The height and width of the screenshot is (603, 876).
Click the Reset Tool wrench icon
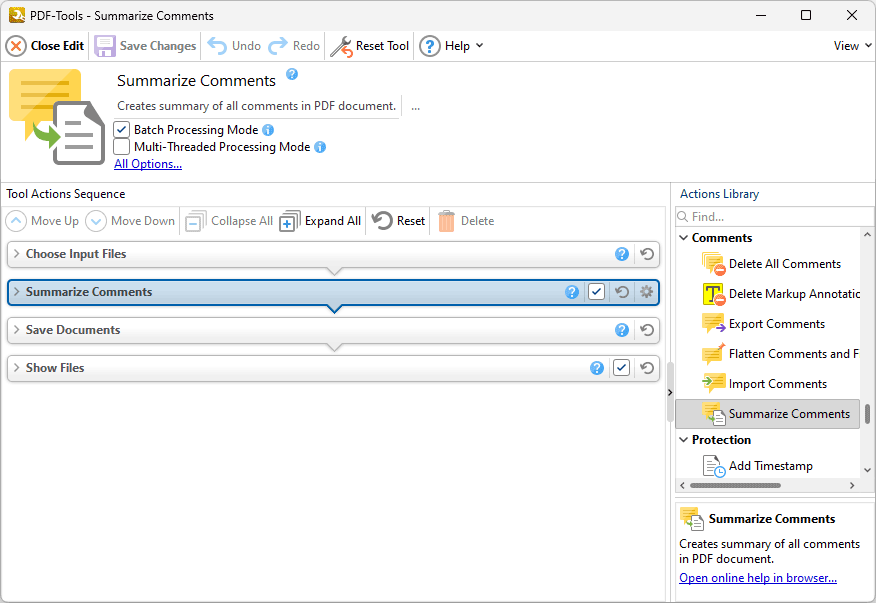(x=341, y=46)
